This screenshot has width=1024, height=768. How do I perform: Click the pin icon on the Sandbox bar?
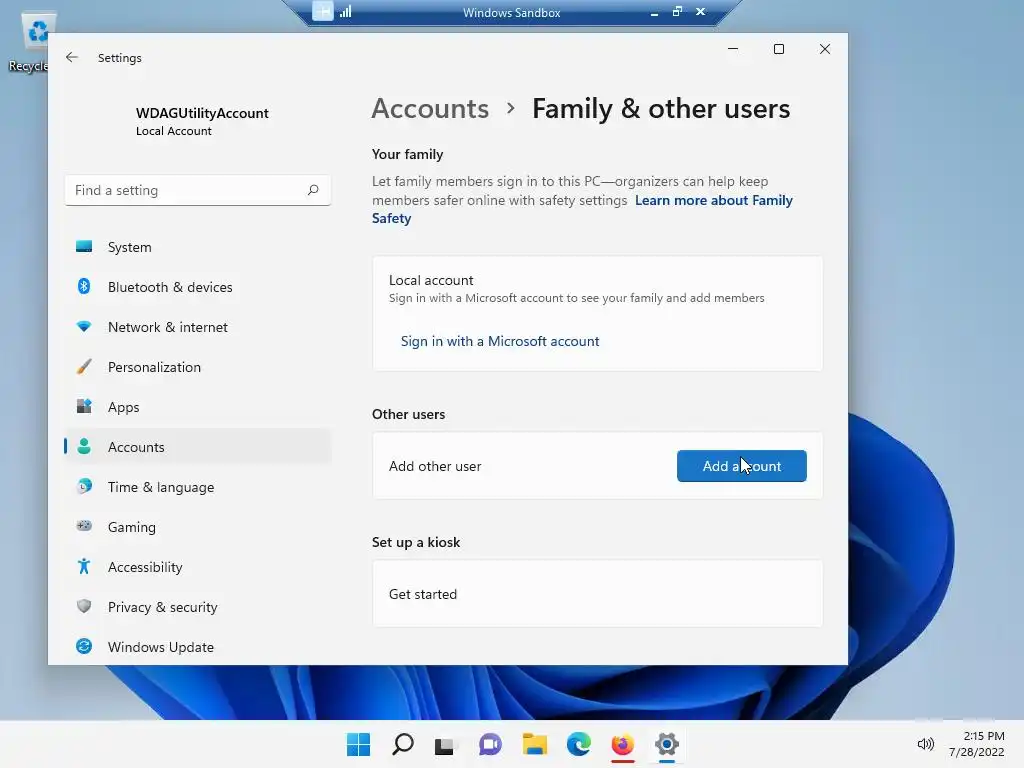coord(322,11)
